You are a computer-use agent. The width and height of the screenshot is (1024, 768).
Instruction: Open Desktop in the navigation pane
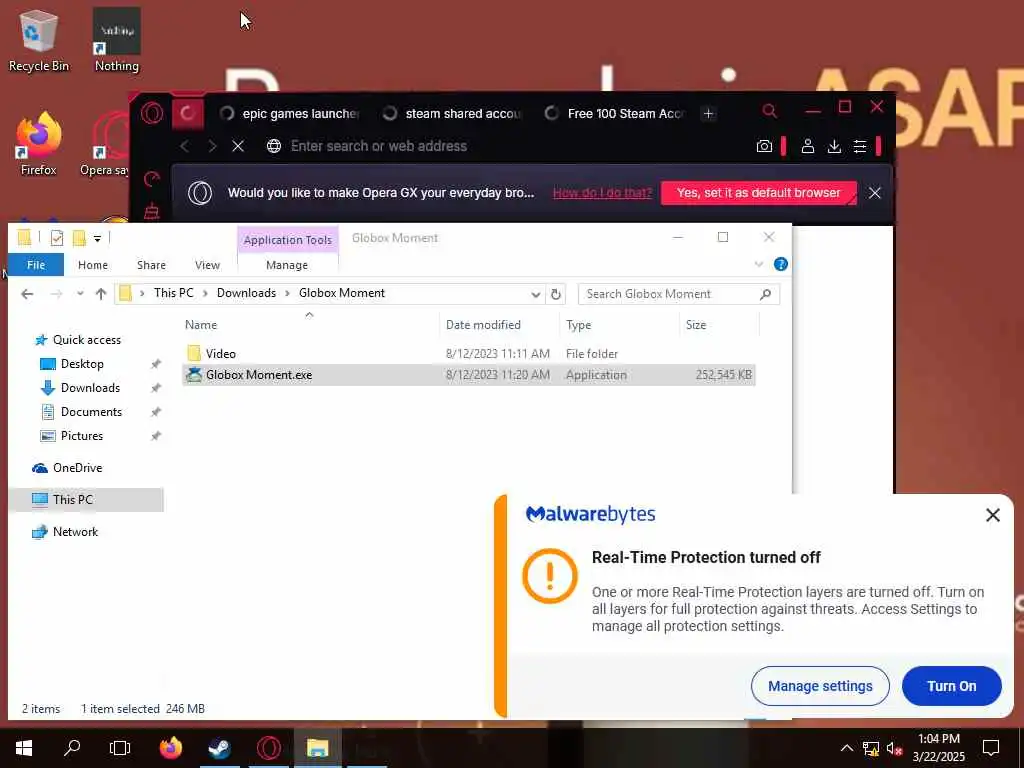pyautogui.click(x=82, y=364)
